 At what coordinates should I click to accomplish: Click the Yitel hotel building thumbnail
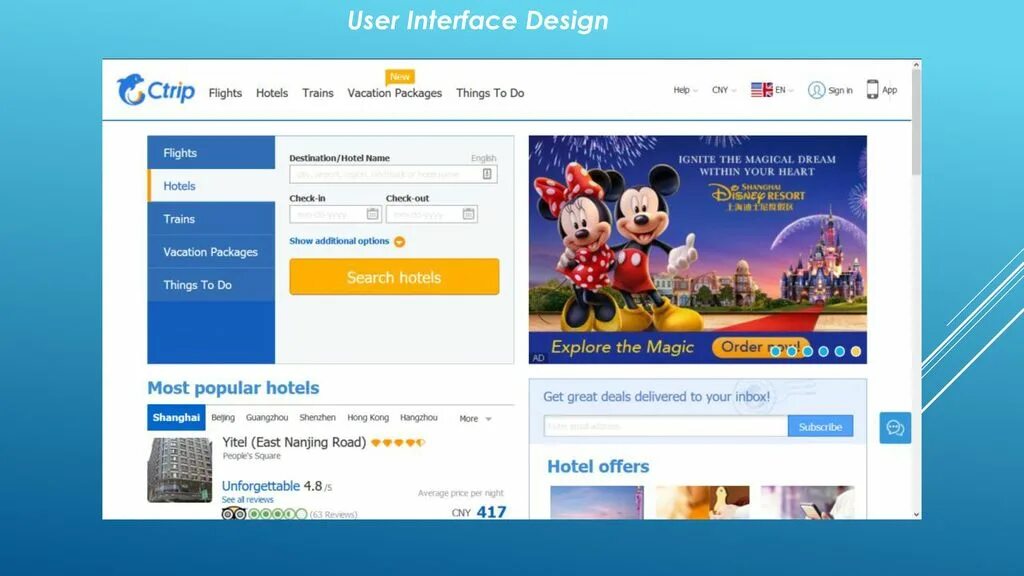(x=180, y=470)
